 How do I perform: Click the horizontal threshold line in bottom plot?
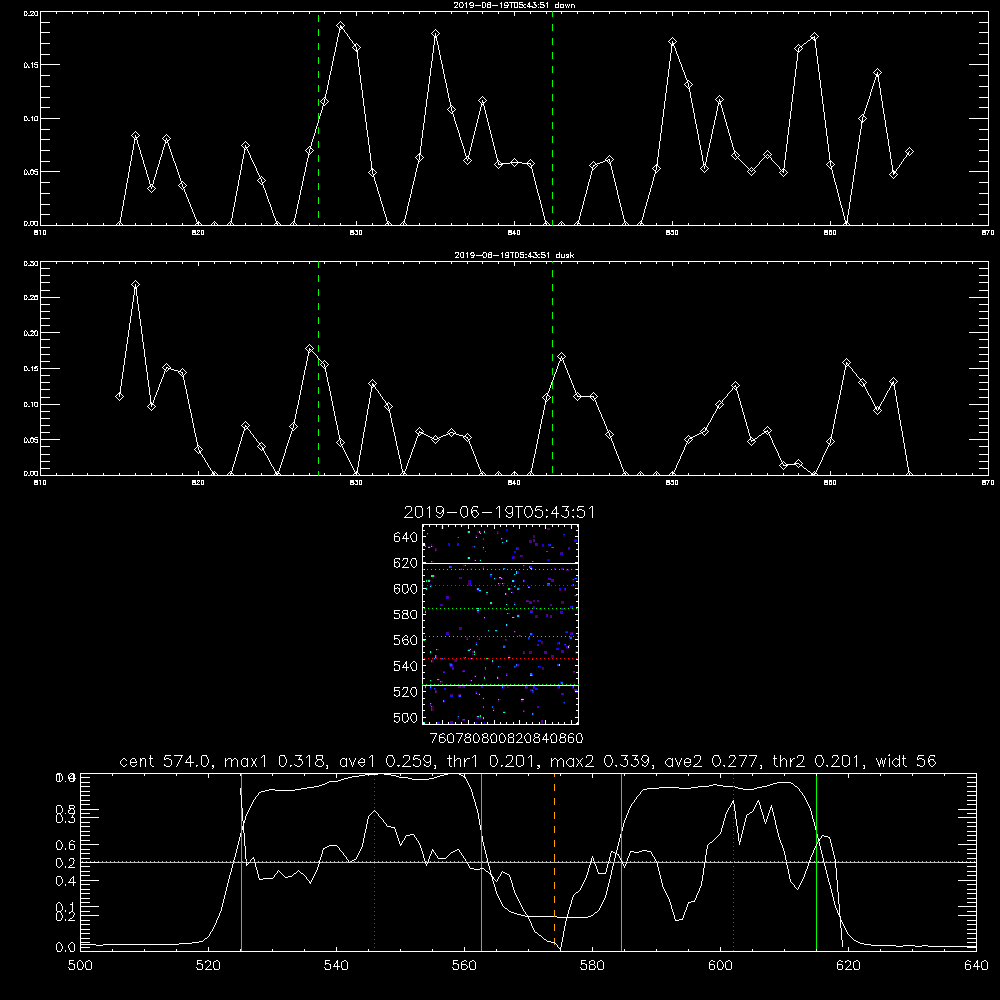tap(528, 862)
